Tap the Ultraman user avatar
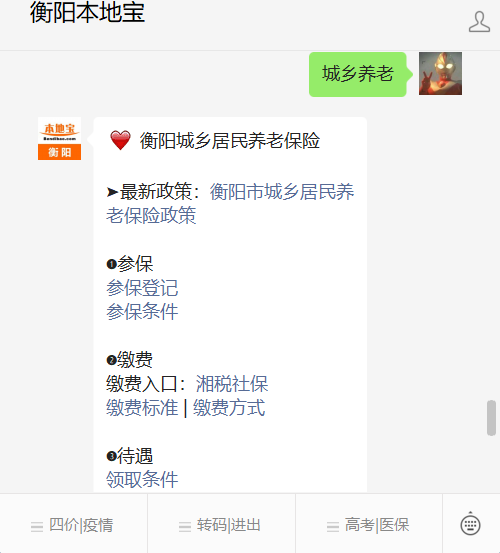This screenshot has width=500, height=553. [440, 74]
